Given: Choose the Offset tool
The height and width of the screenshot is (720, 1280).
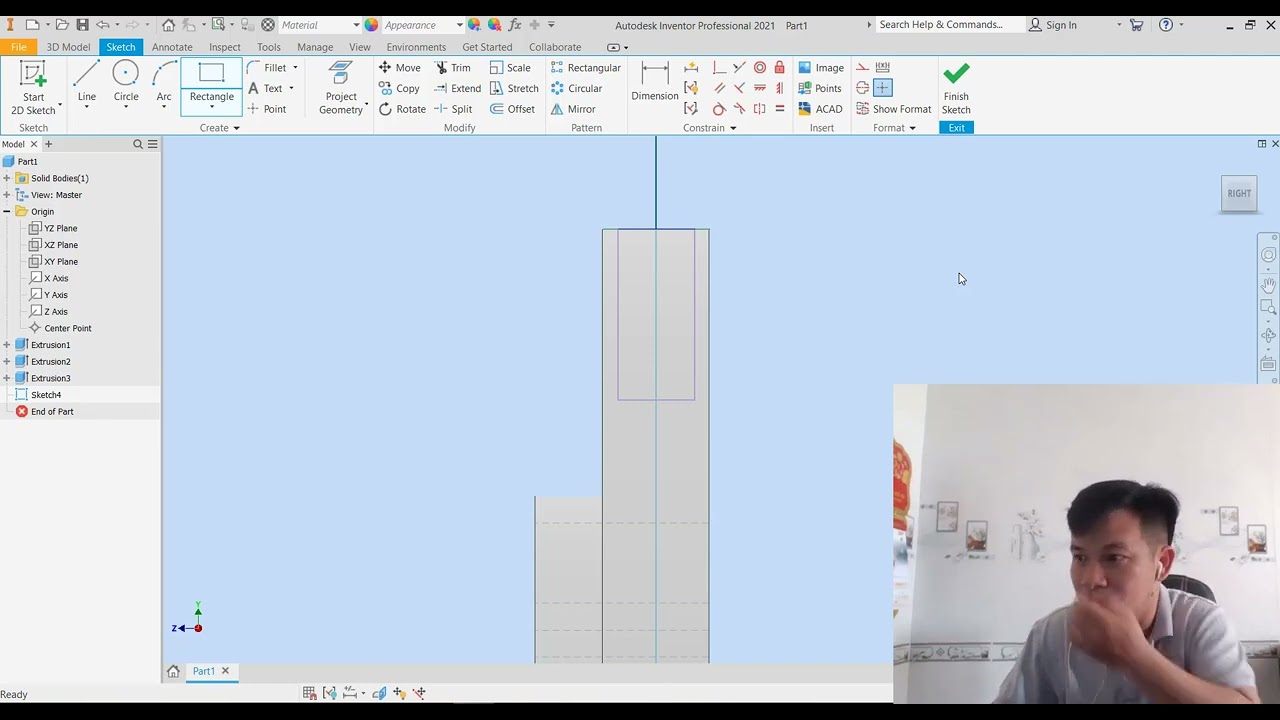Looking at the screenshot, I should coord(512,109).
